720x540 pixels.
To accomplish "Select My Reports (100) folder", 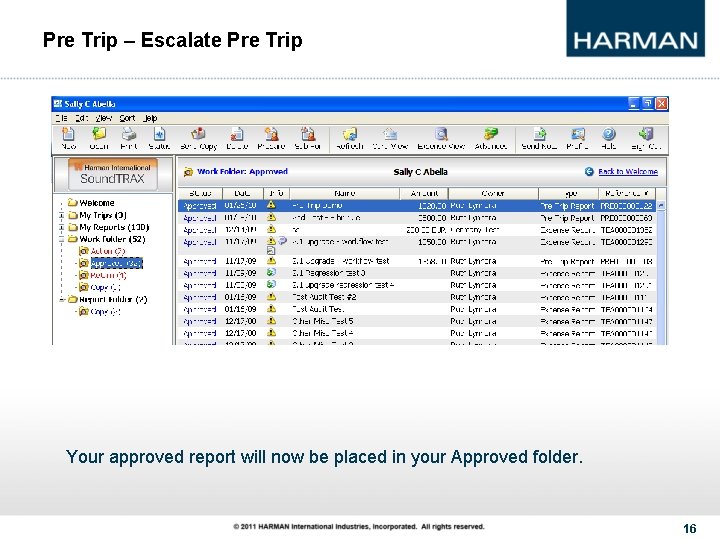I will tap(109, 227).
